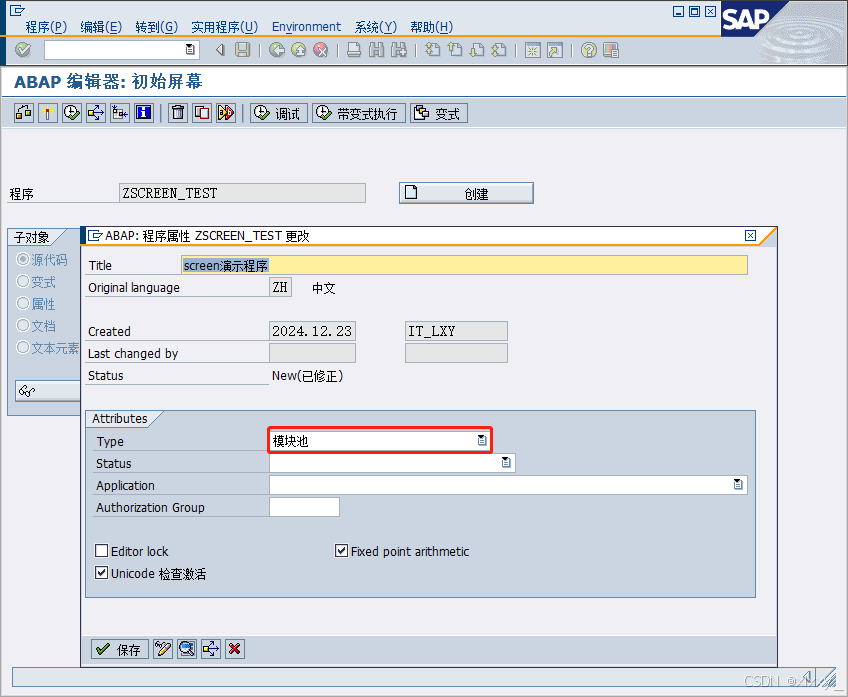Click the Help question mark icon
Image resolution: width=848 pixels, height=697 pixels.
point(588,50)
